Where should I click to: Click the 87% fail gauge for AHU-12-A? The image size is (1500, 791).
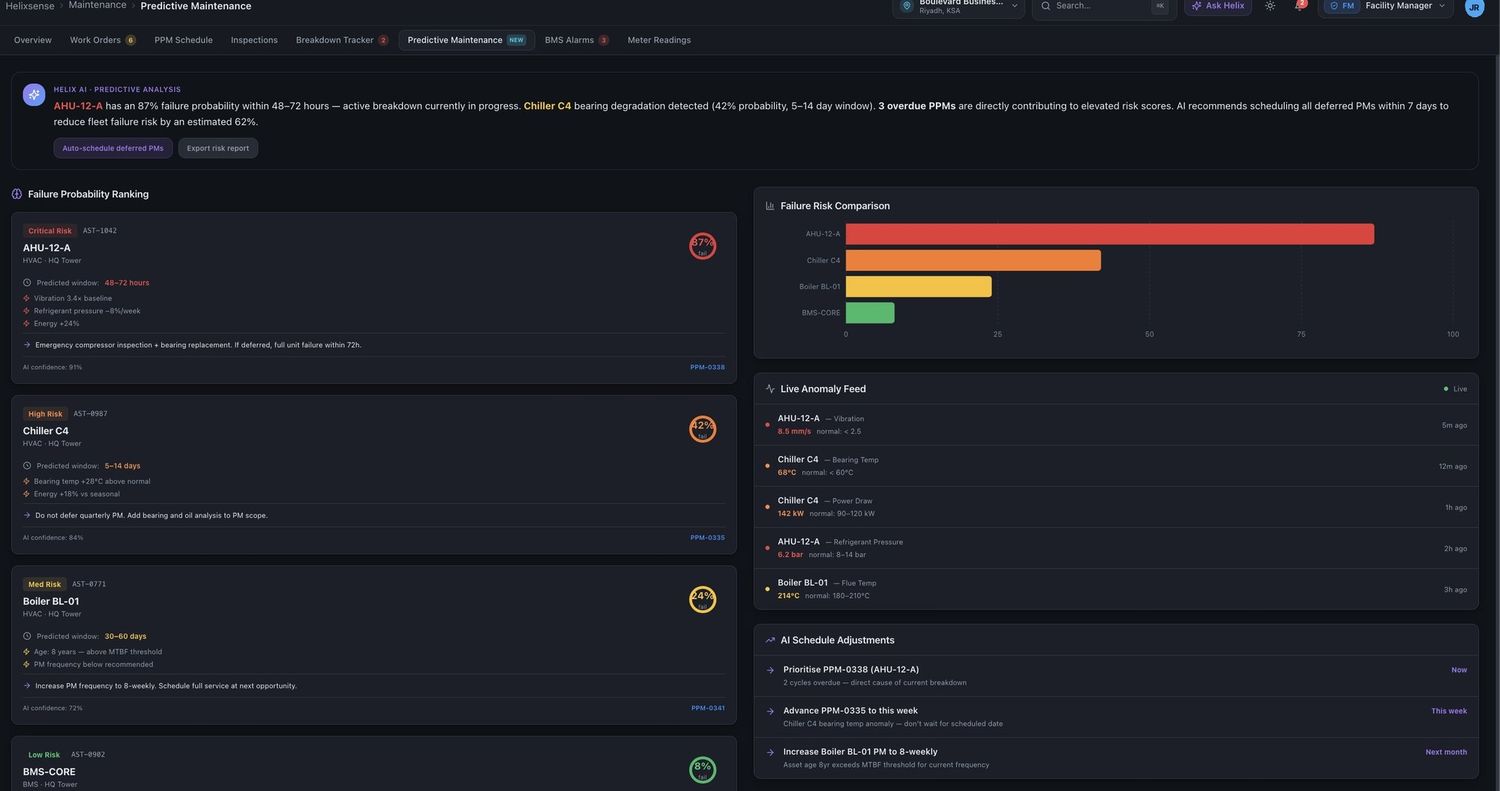(x=703, y=246)
